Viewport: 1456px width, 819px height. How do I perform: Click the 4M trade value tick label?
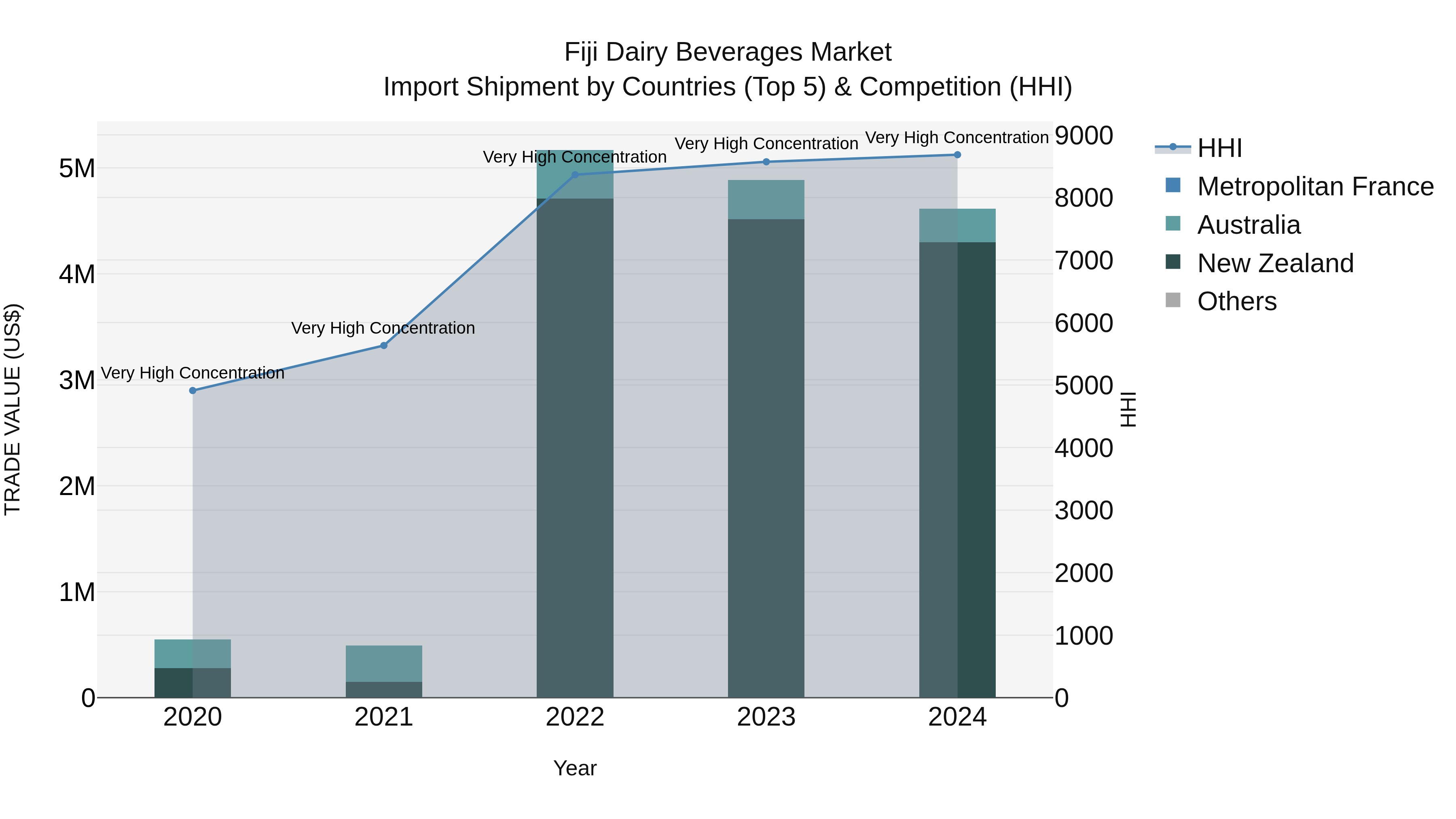tap(77, 275)
